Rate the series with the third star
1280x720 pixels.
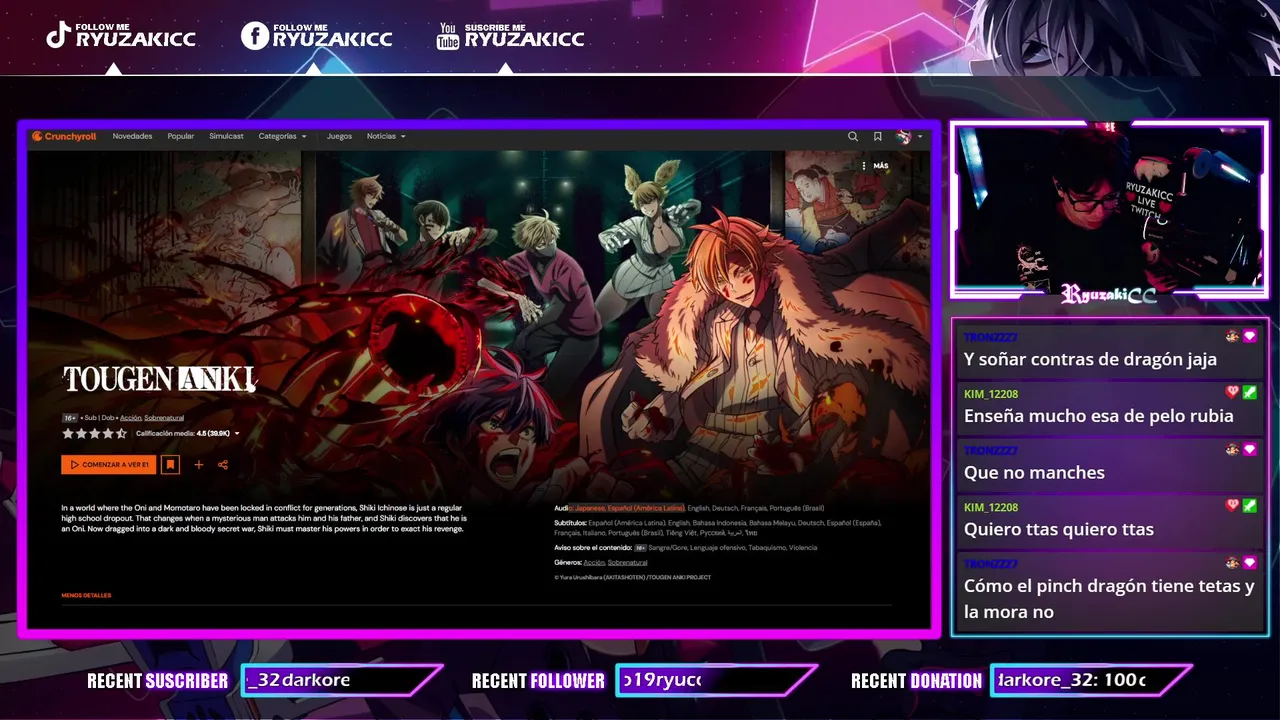(95, 434)
